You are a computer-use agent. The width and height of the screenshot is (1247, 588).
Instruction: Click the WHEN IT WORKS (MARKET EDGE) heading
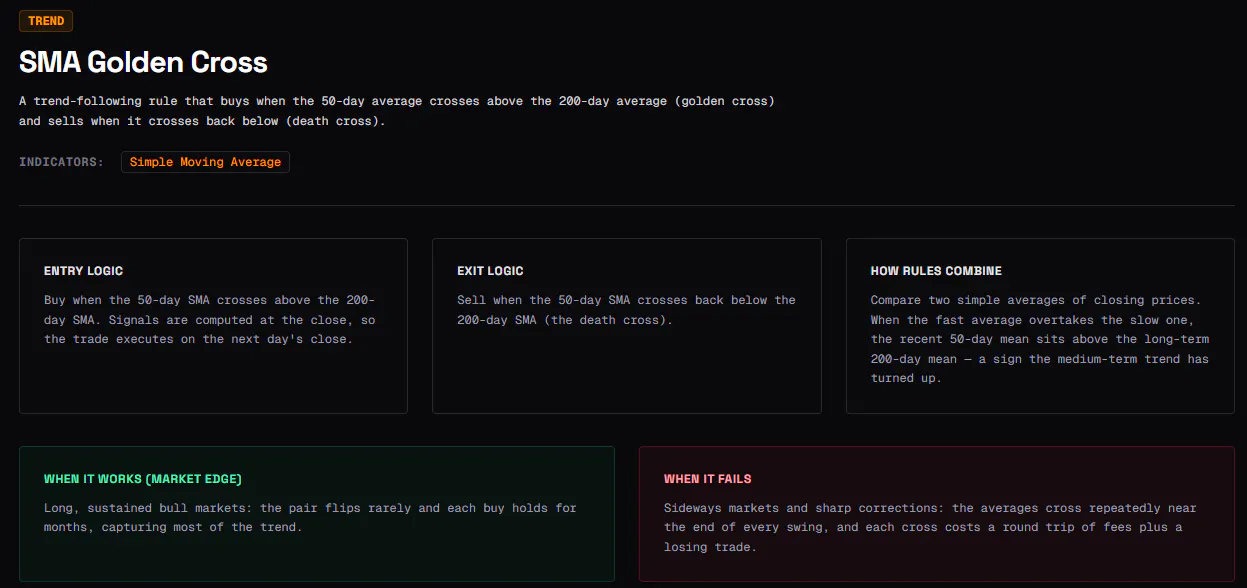tap(143, 479)
